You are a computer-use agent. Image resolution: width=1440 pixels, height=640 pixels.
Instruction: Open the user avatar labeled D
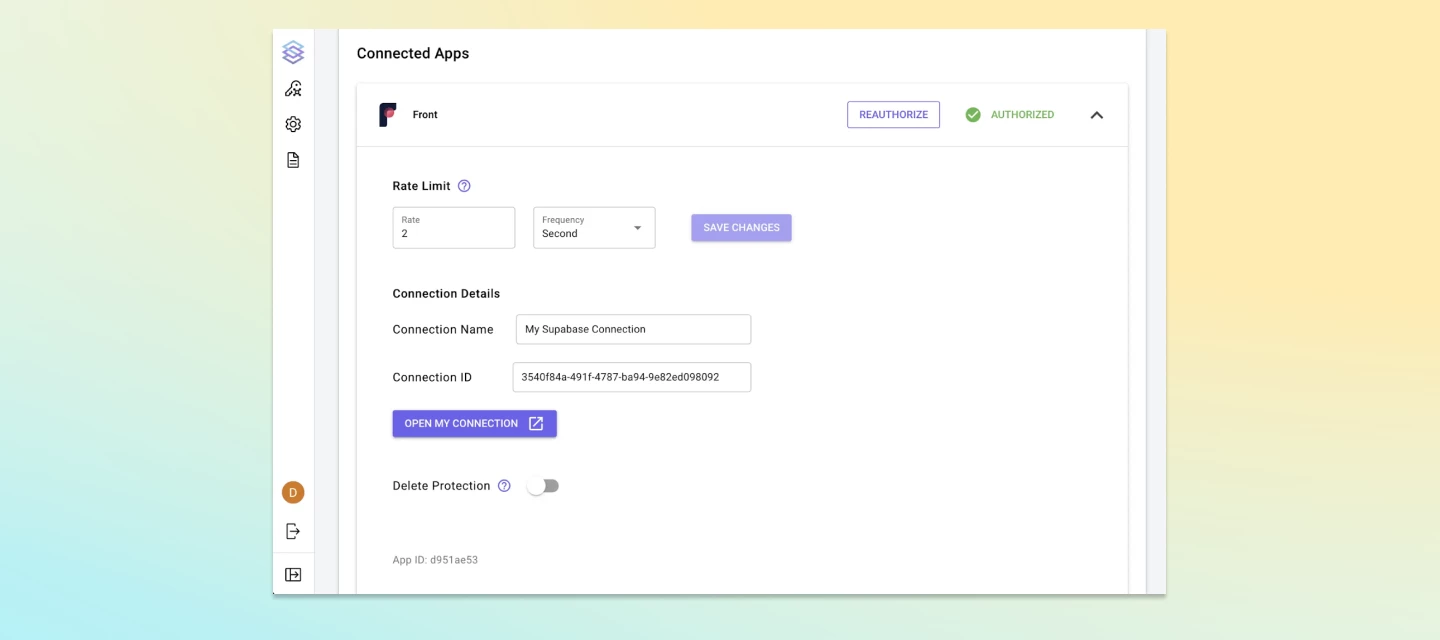click(x=293, y=492)
